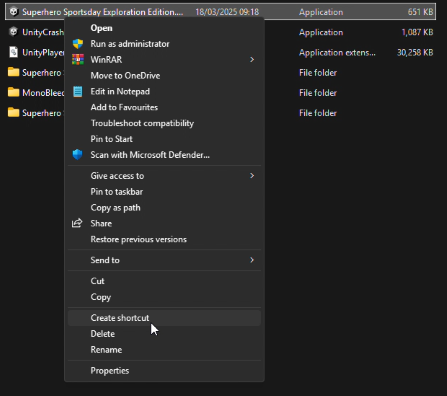Viewport: 447px width, 396px height.
Task: Click the Share menu entry
Action: (x=164, y=223)
